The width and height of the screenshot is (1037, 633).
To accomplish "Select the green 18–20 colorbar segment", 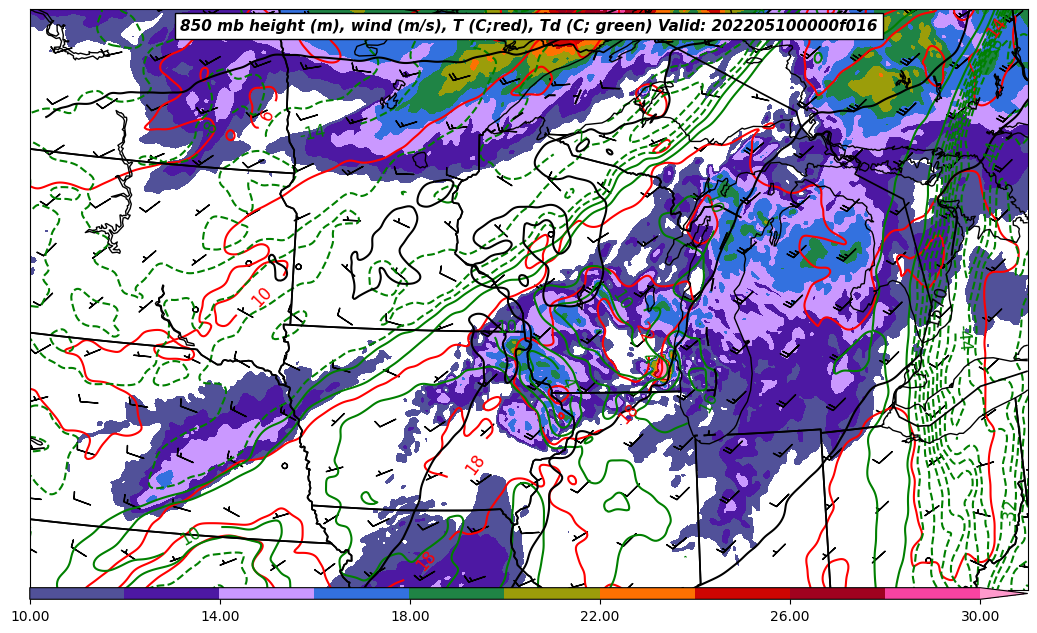I will coord(457,593).
